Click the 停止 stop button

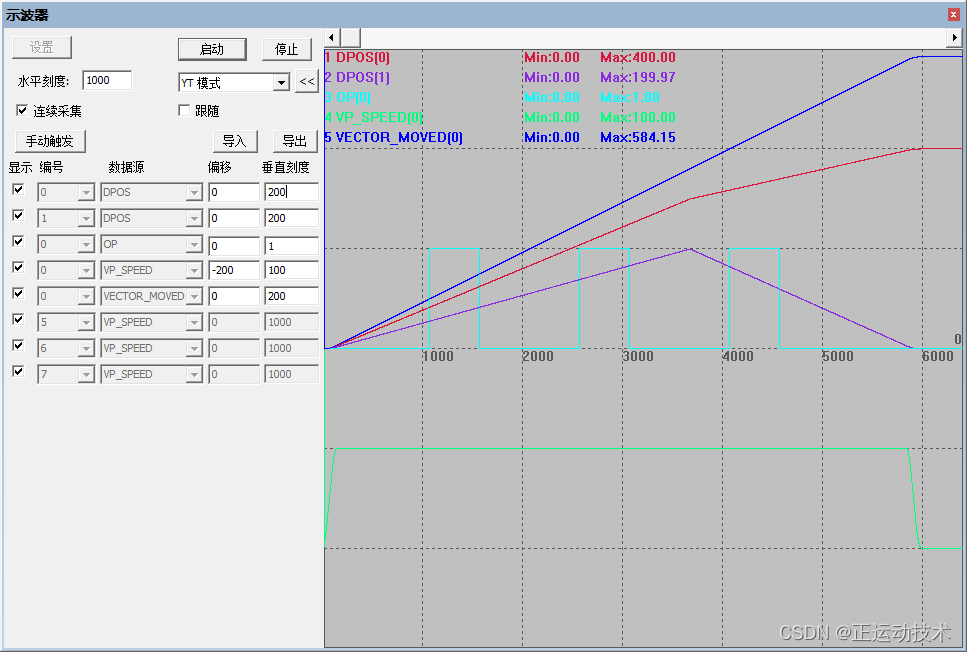click(x=287, y=49)
